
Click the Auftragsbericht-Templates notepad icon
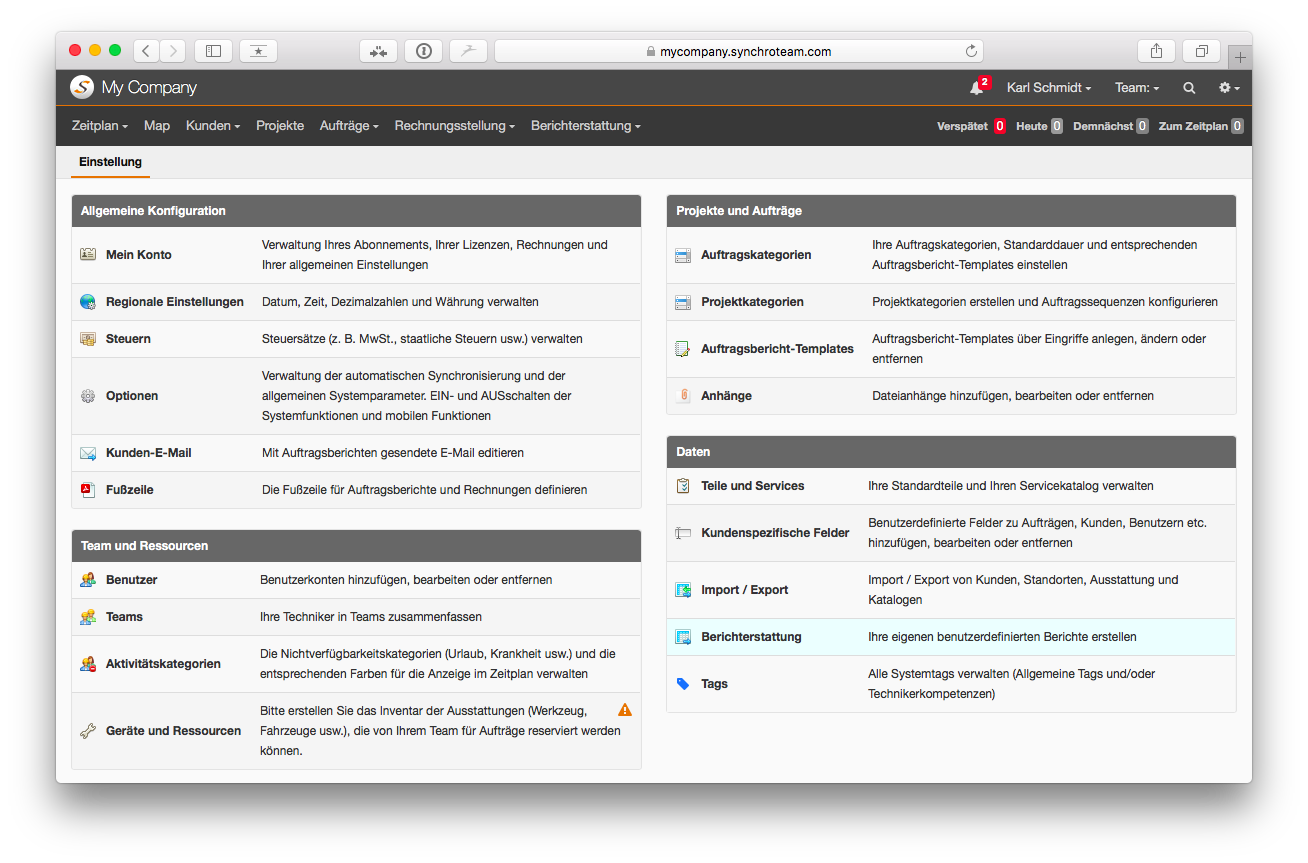click(x=683, y=349)
